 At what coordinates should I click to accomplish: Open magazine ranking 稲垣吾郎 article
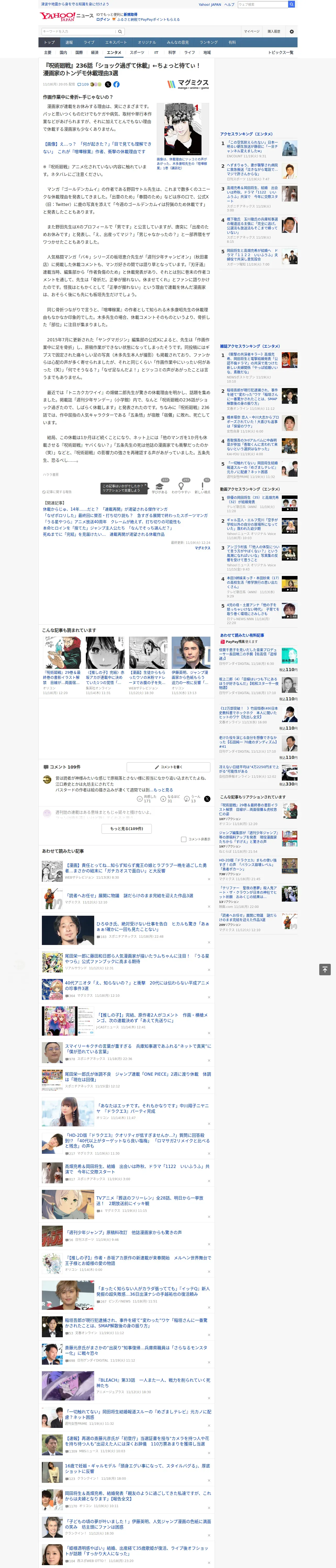point(259,399)
